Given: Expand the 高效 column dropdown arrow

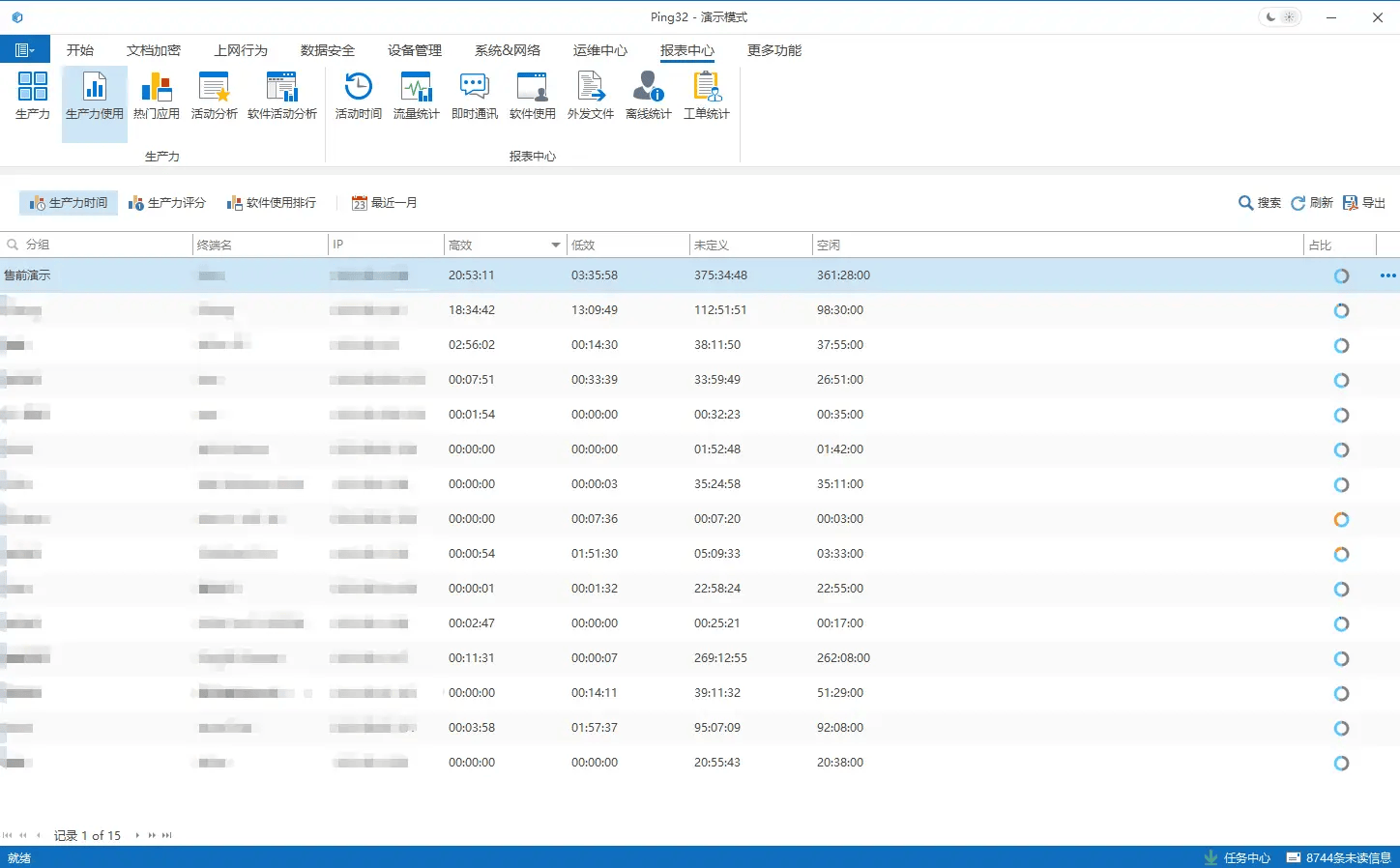Looking at the screenshot, I should 555,246.
